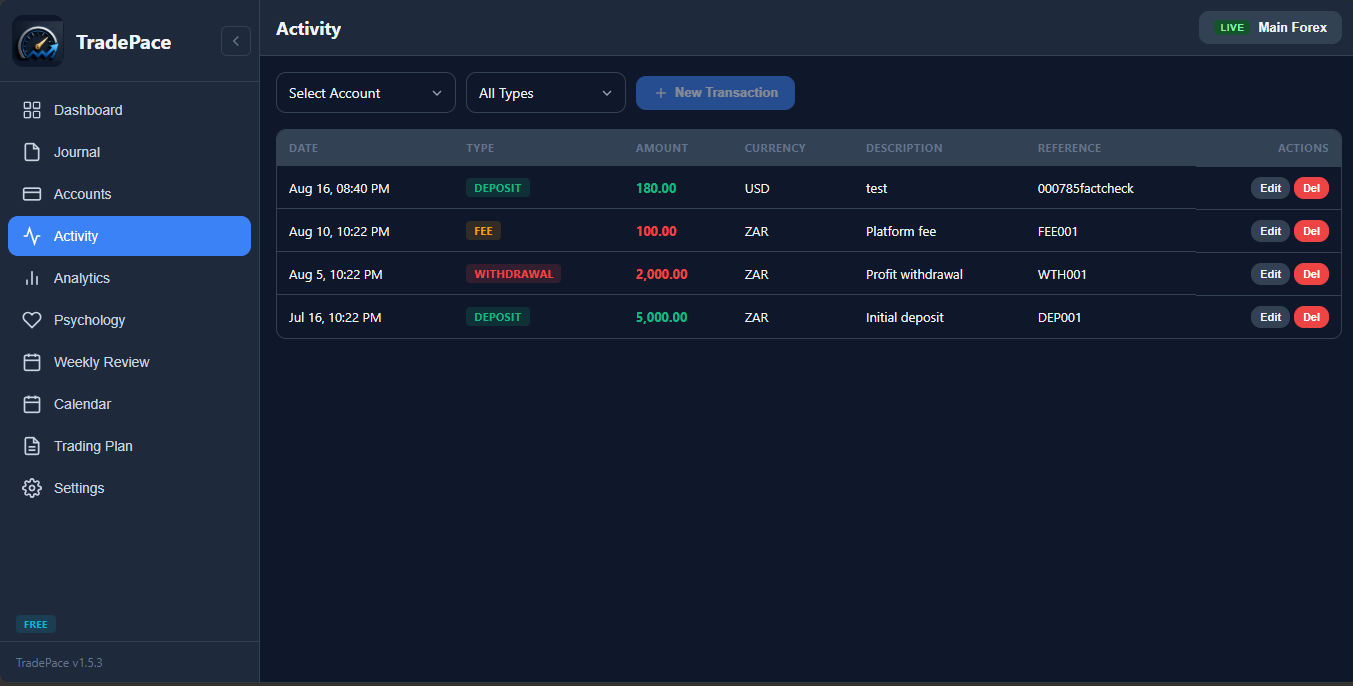The width and height of the screenshot is (1353, 686).
Task: Edit the Platform fee transaction
Action: [1270, 231]
